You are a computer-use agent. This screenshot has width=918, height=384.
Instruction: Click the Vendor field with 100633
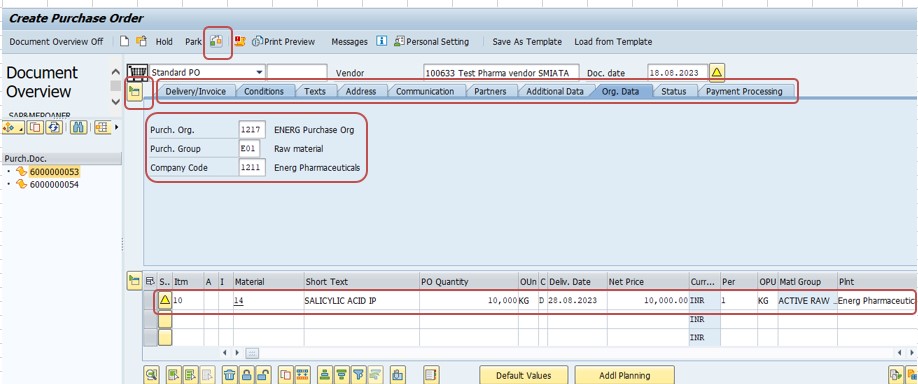pyautogui.click(x=501, y=73)
